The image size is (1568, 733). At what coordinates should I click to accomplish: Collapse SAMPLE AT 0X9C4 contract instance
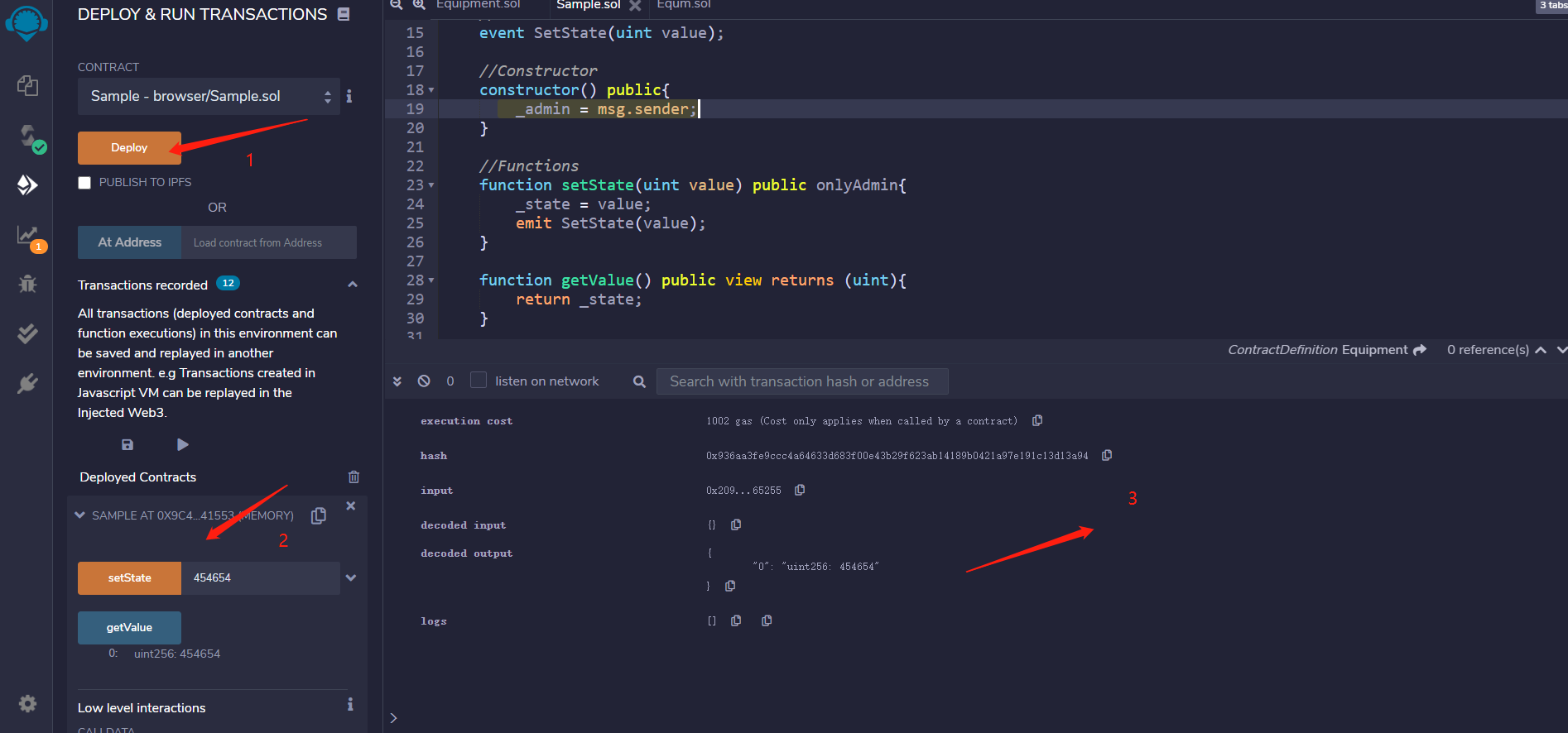point(80,515)
